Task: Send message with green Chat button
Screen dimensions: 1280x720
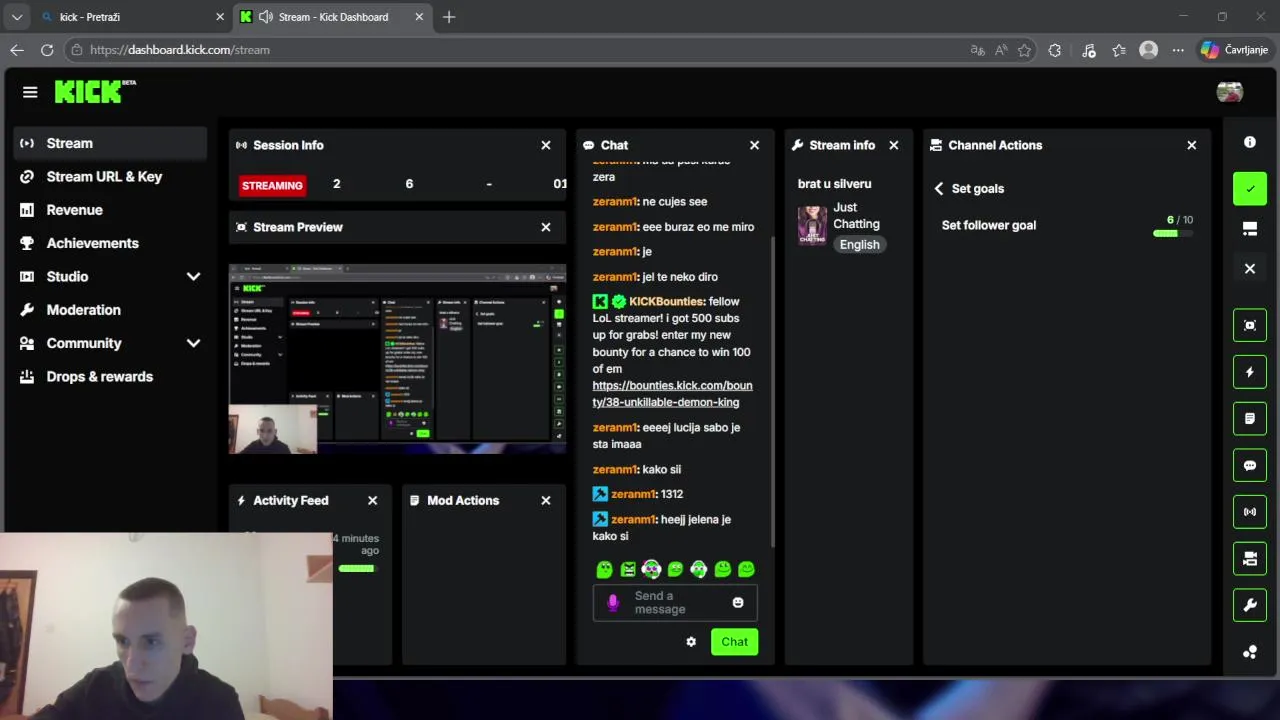Action: pyautogui.click(x=735, y=642)
